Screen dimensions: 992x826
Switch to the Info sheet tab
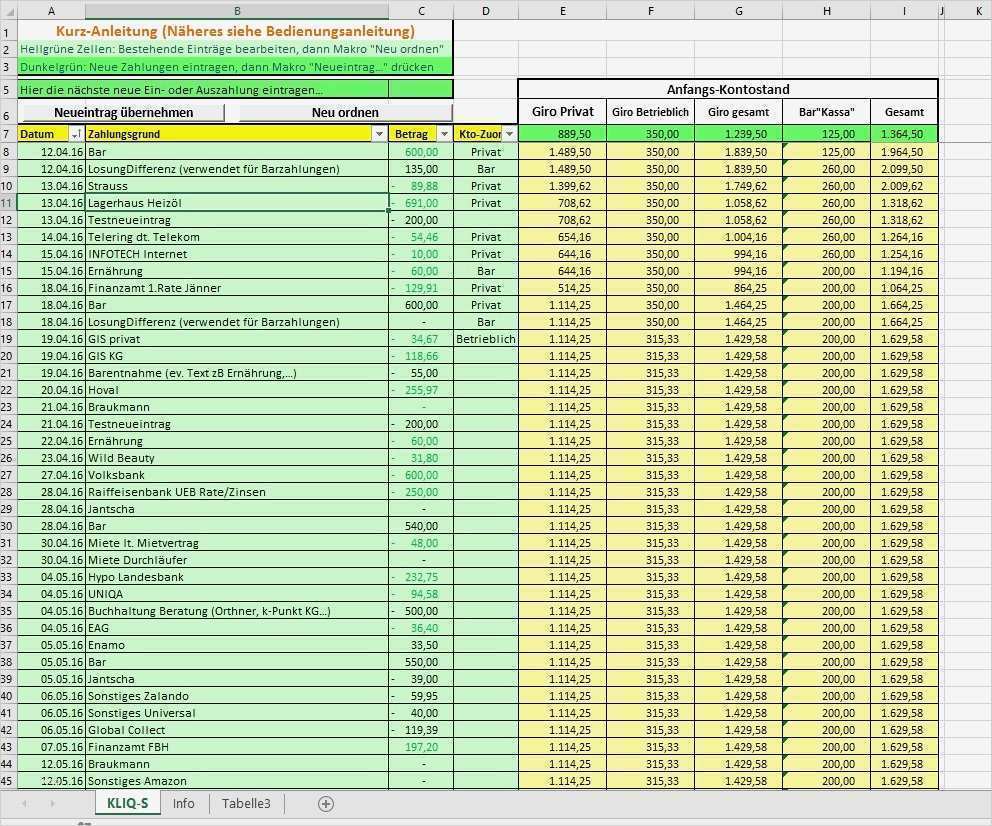pos(183,803)
